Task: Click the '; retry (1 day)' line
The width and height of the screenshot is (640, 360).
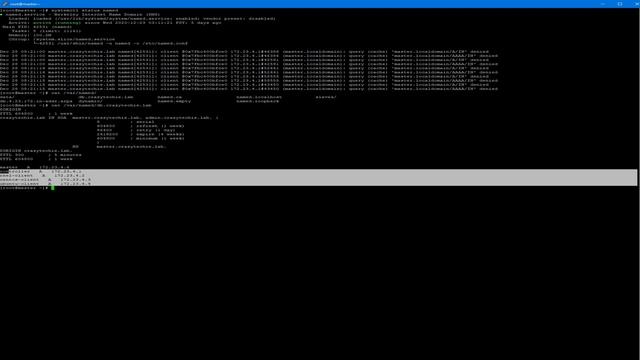Action: [136, 130]
